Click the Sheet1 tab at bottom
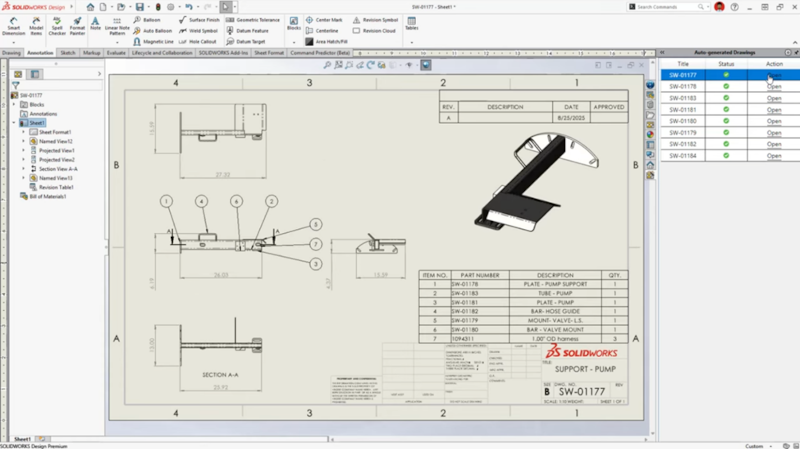Viewport: 800px width, 449px height. tap(21, 438)
